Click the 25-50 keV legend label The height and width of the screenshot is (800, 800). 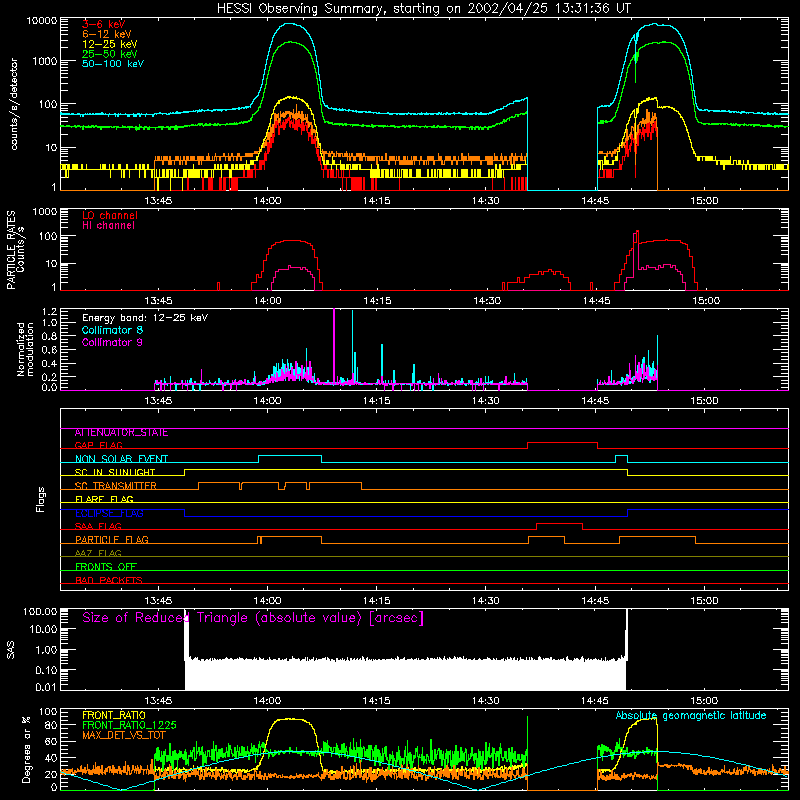pos(110,54)
